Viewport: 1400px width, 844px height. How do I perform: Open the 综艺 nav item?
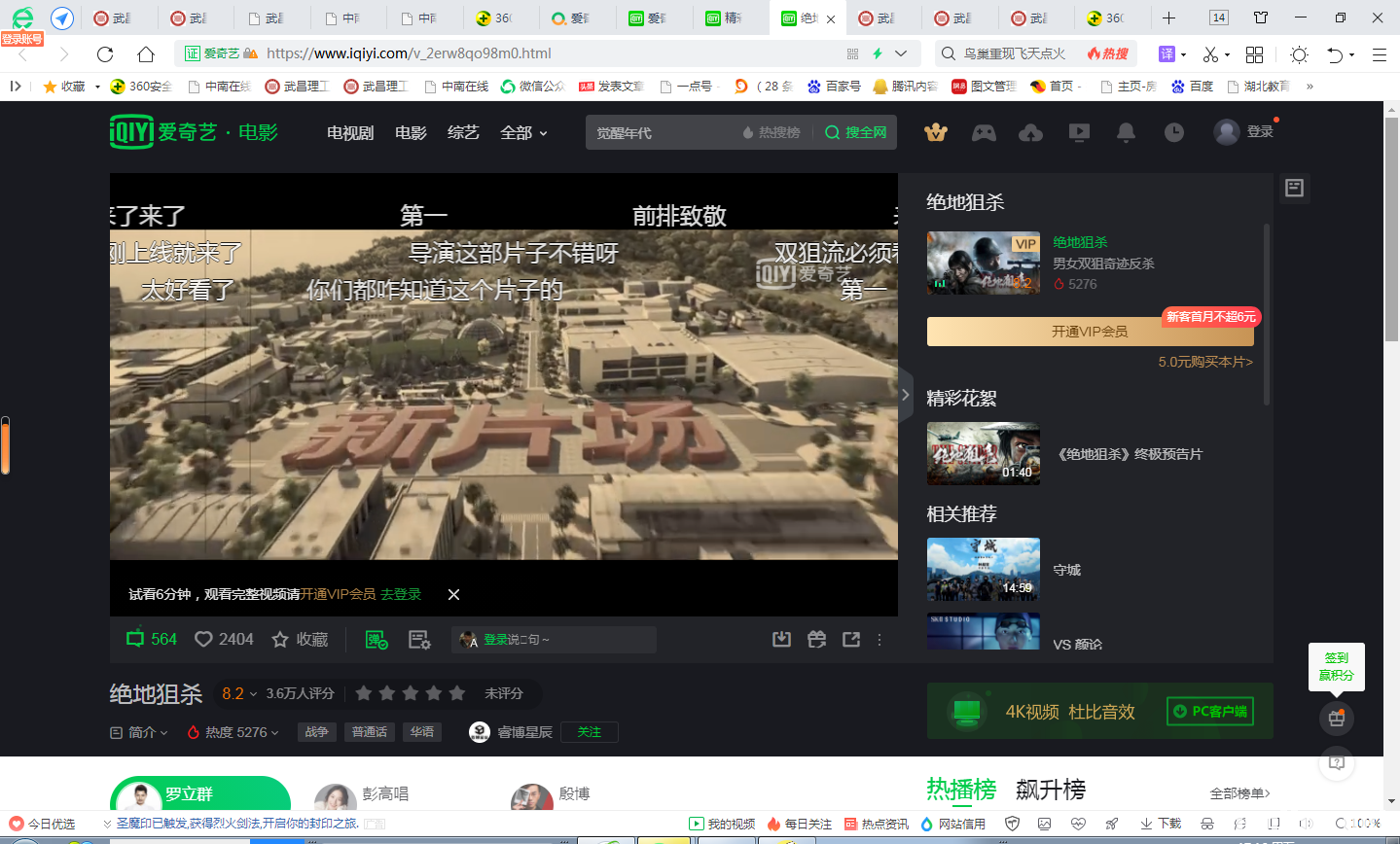click(463, 132)
